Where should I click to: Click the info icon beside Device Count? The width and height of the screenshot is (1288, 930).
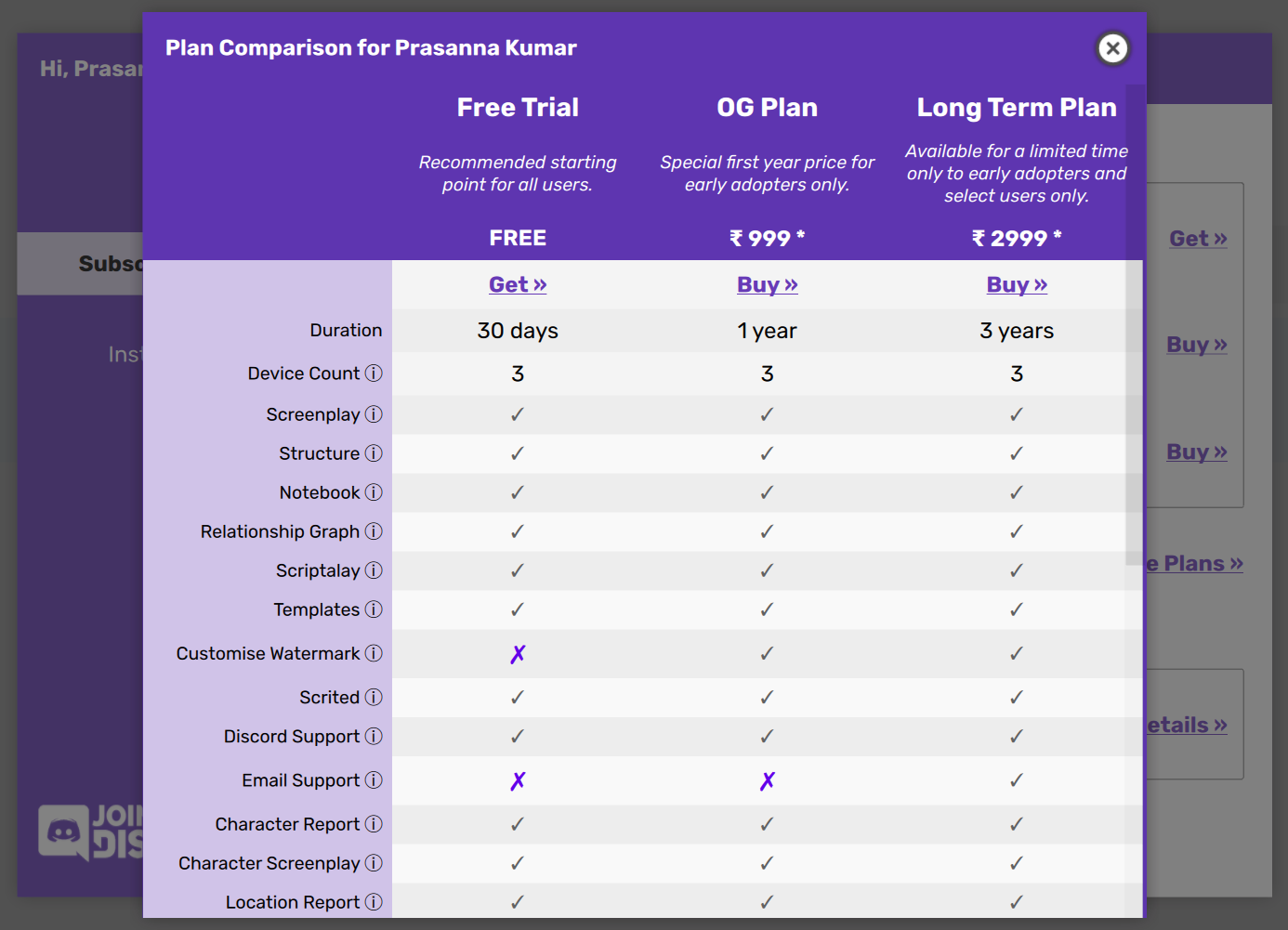pos(374,373)
